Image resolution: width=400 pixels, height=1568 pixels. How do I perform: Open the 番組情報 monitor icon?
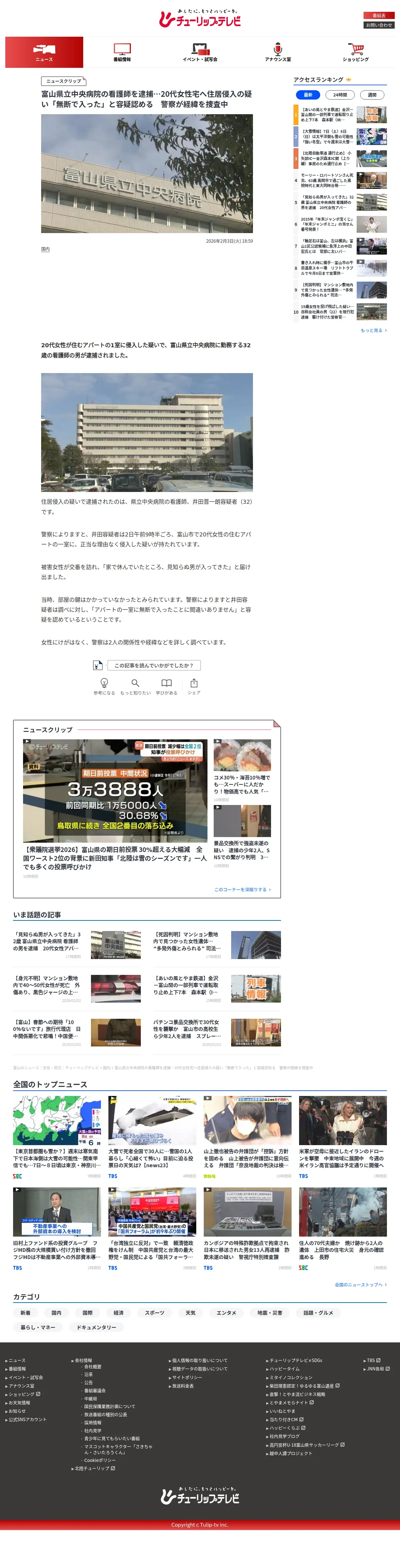coord(122,49)
